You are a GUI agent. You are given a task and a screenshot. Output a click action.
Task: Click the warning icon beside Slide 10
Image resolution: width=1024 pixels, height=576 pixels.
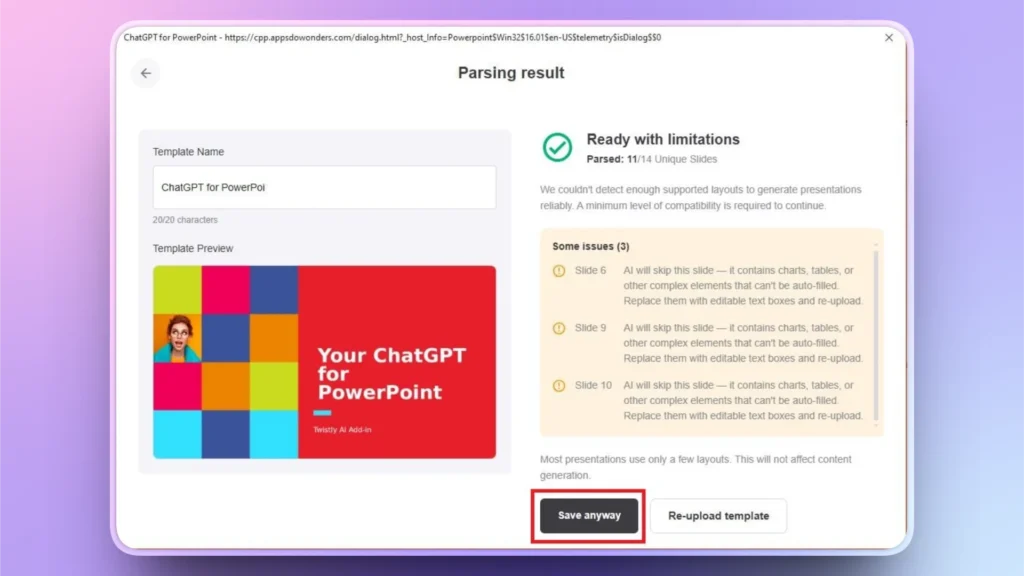click(x=558, y=385)
